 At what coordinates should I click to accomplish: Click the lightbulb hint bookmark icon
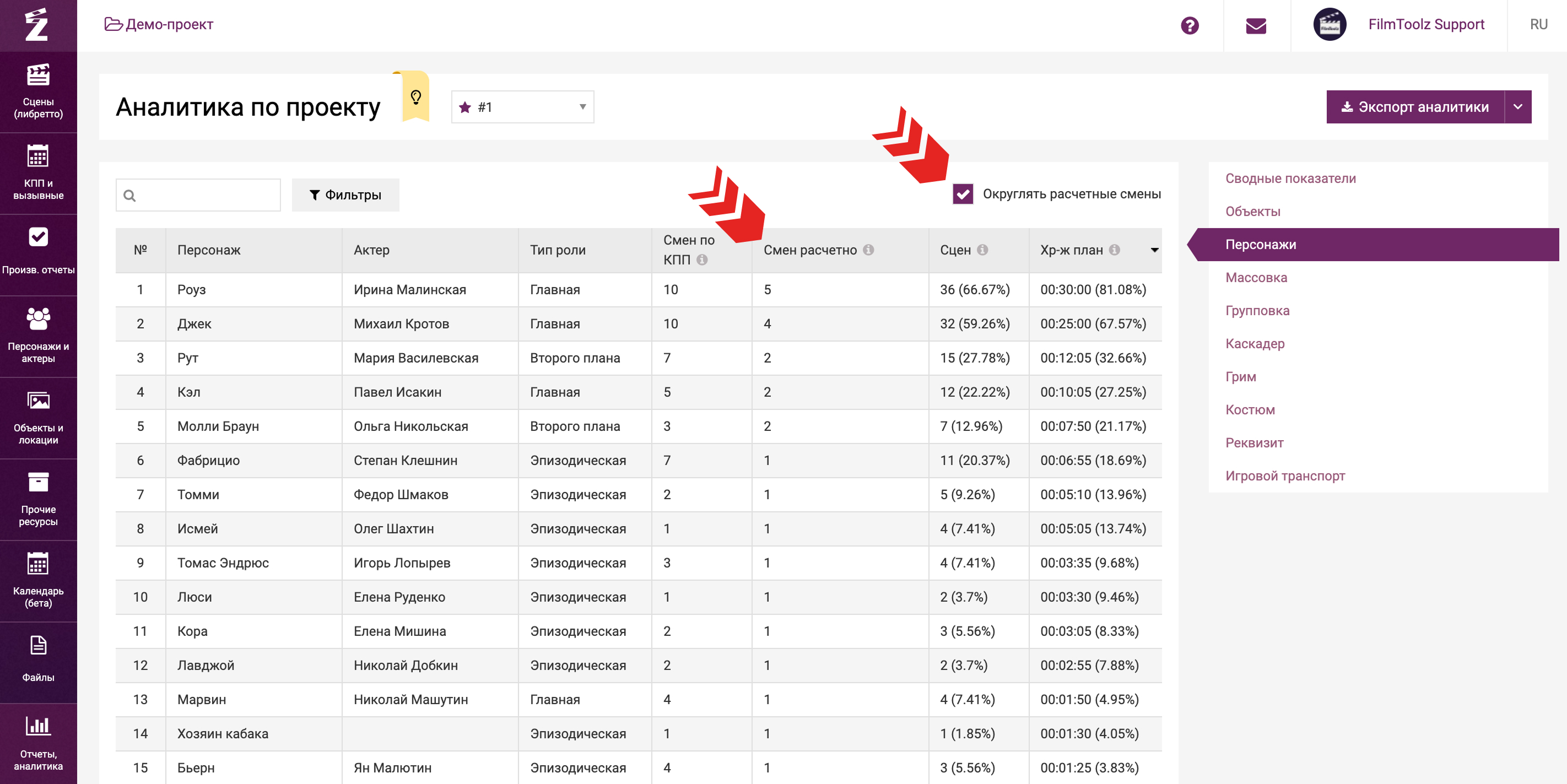coord(416,97)
